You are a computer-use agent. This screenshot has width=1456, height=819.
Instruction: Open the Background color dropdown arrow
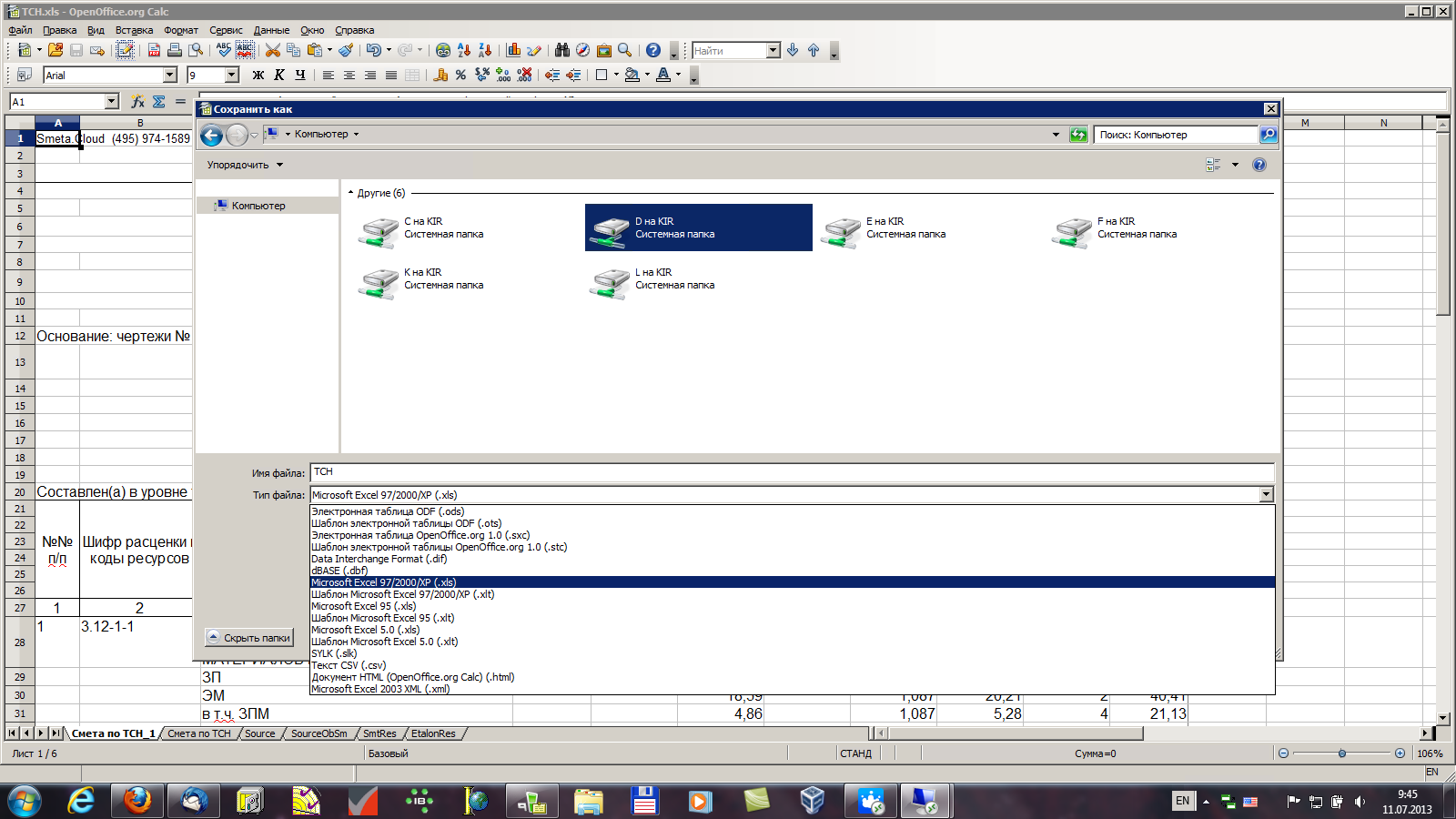[647, 75]
